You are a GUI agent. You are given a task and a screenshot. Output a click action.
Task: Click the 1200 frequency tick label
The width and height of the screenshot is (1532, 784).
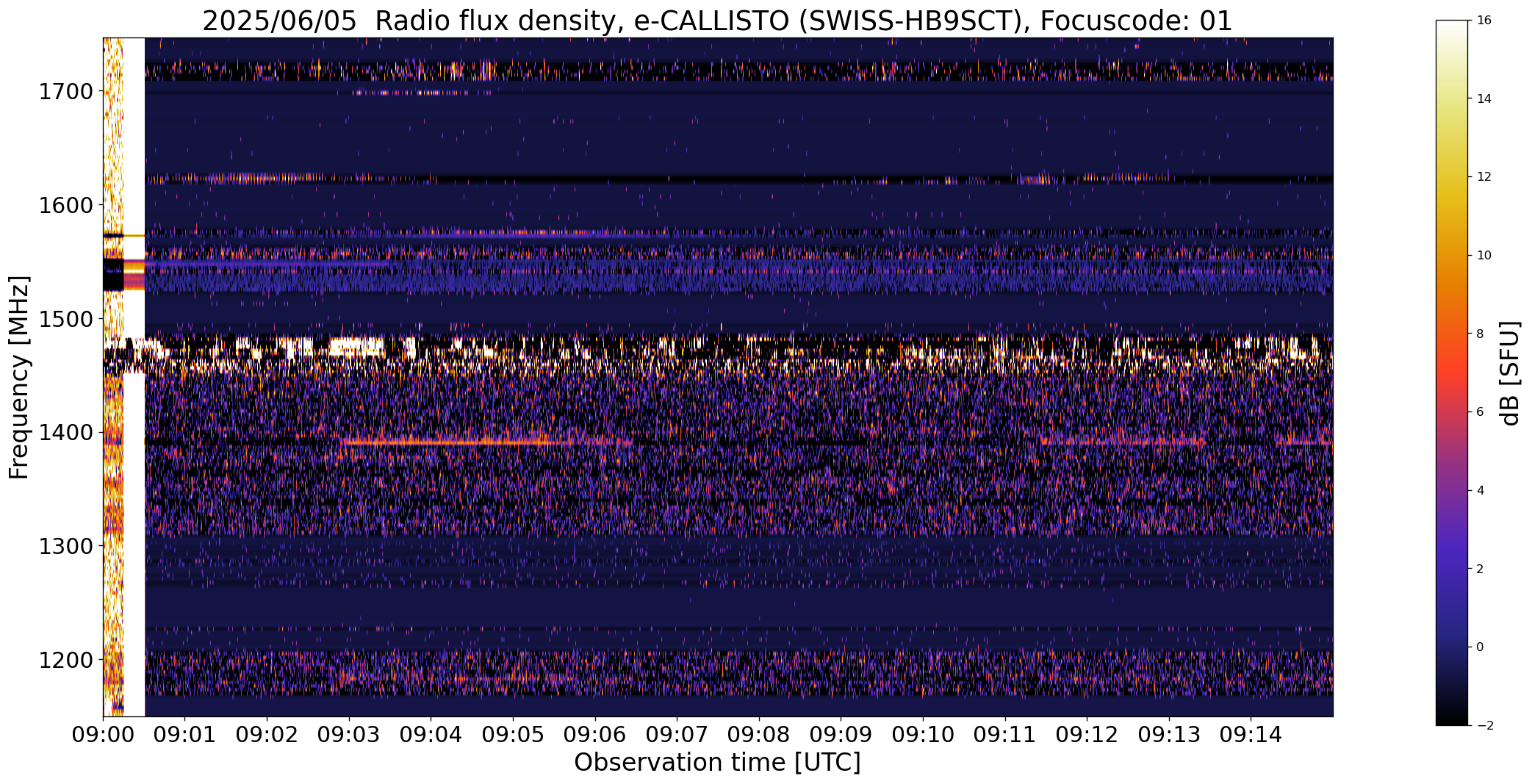coord(65,660)
